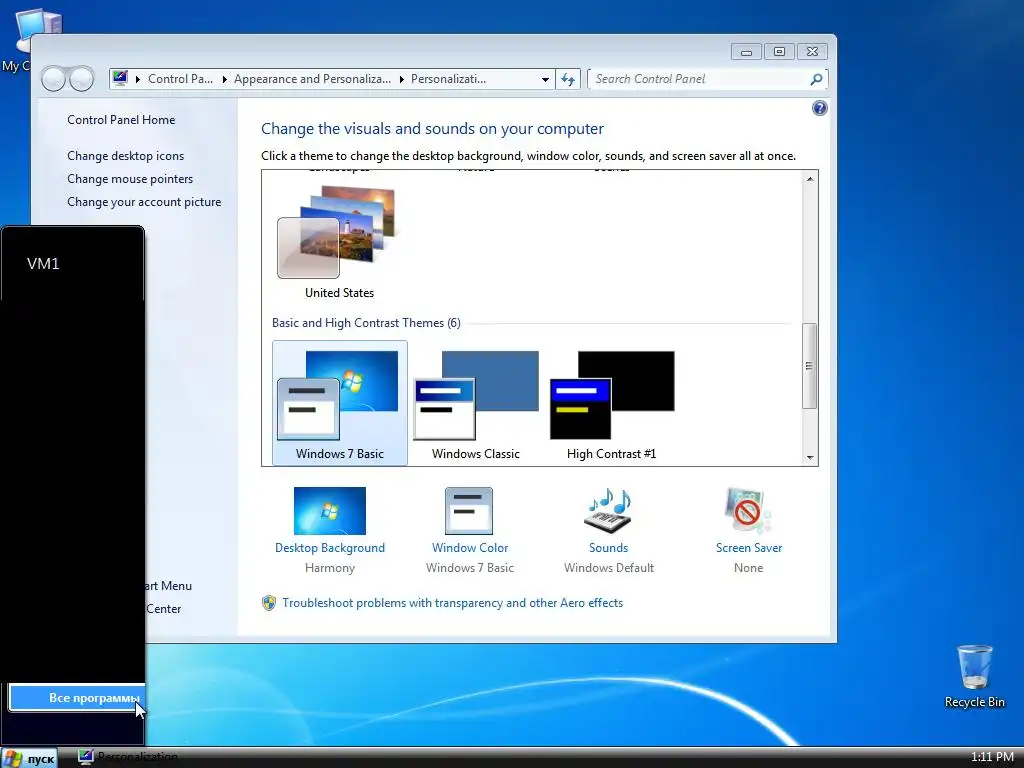Click the theme list scrollbar thumb
The image size is (1024, 768).
(810, 366)
